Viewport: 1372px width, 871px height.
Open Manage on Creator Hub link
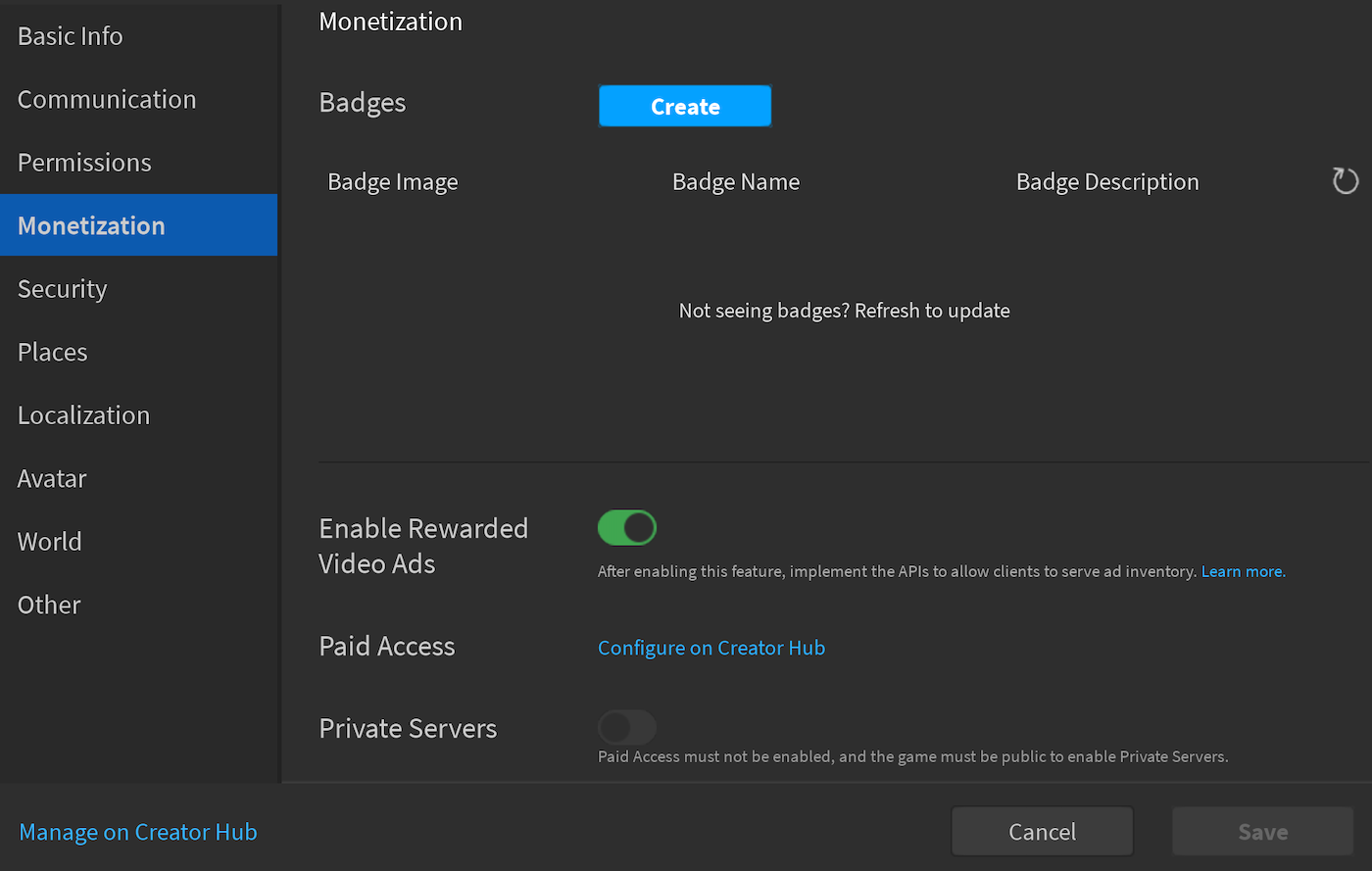[138, 832]
